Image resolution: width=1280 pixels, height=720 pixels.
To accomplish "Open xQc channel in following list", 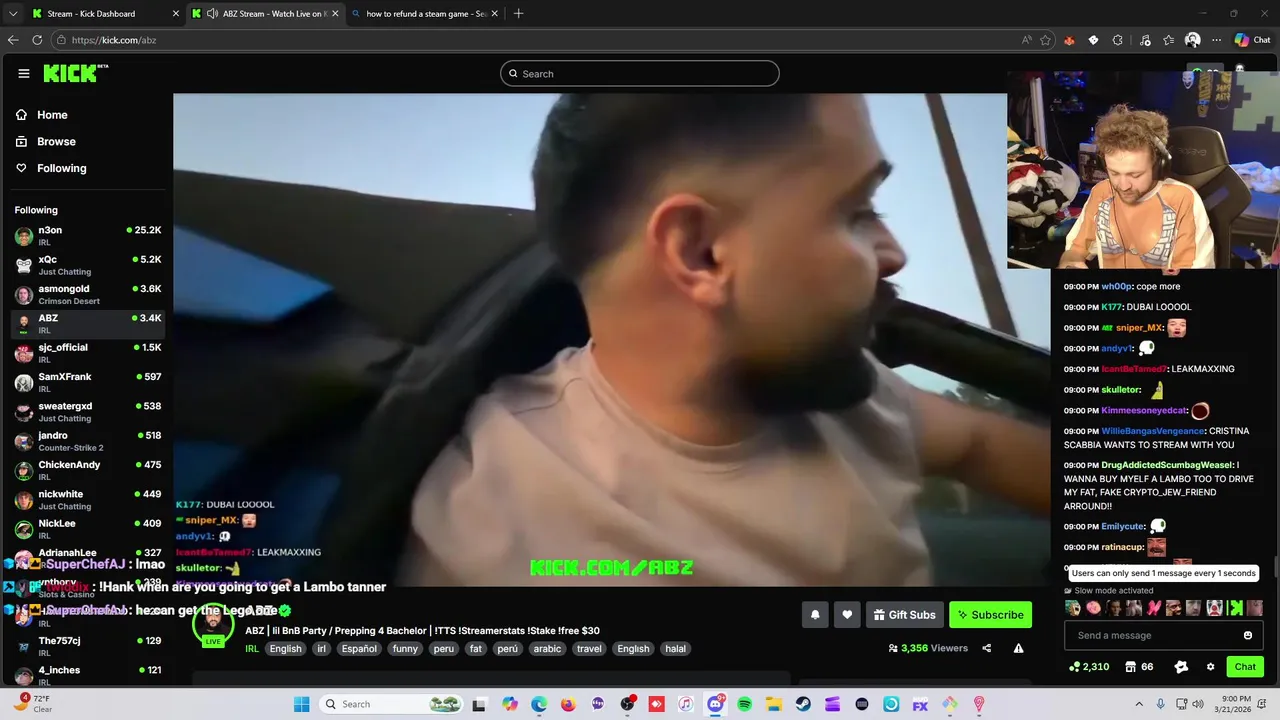I will coord(88,265).
